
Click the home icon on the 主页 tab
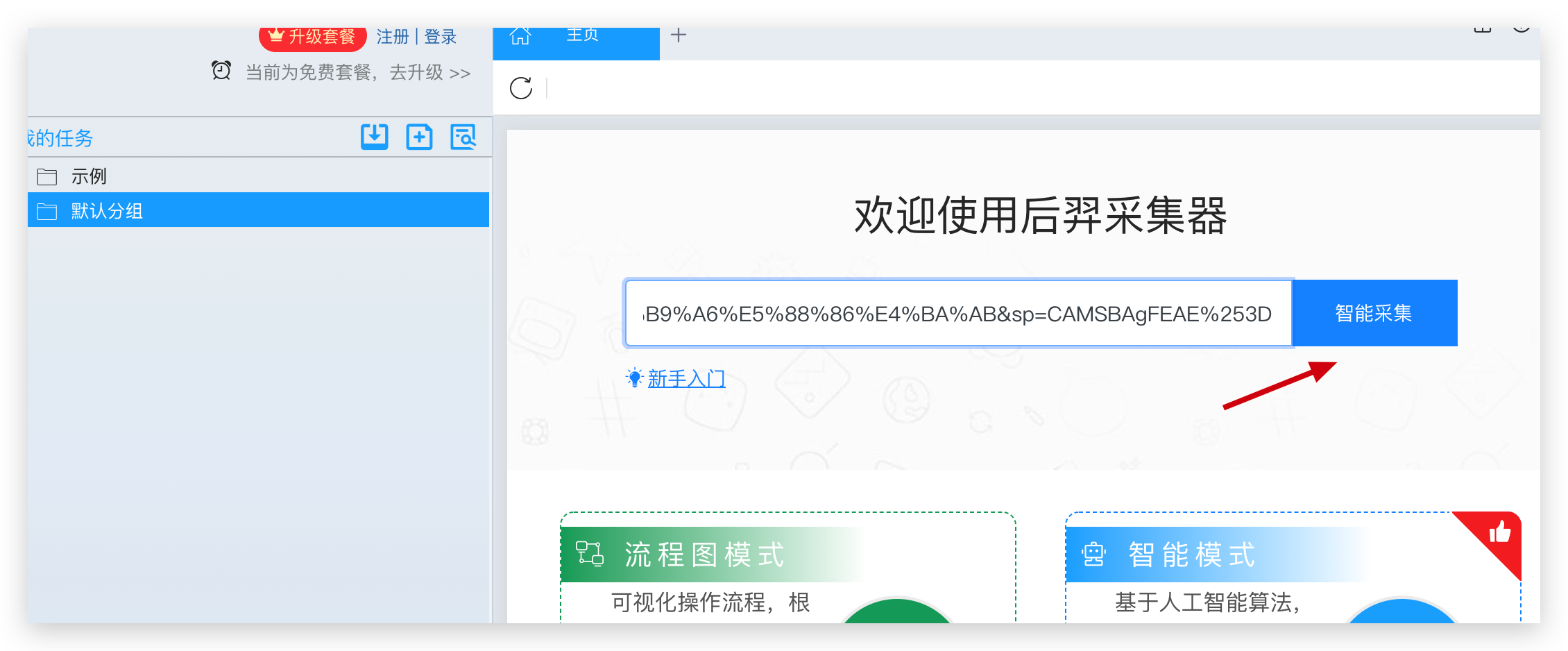[520, 35]
